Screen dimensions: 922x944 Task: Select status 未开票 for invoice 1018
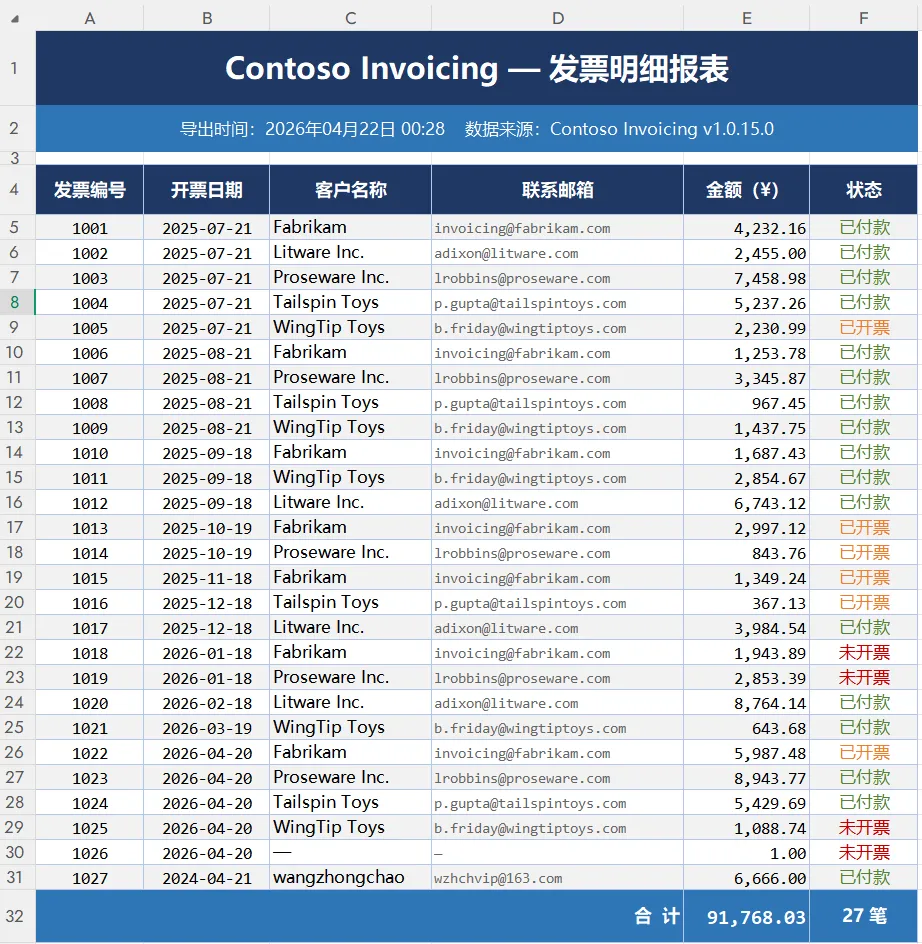click(x=864, y=653)
